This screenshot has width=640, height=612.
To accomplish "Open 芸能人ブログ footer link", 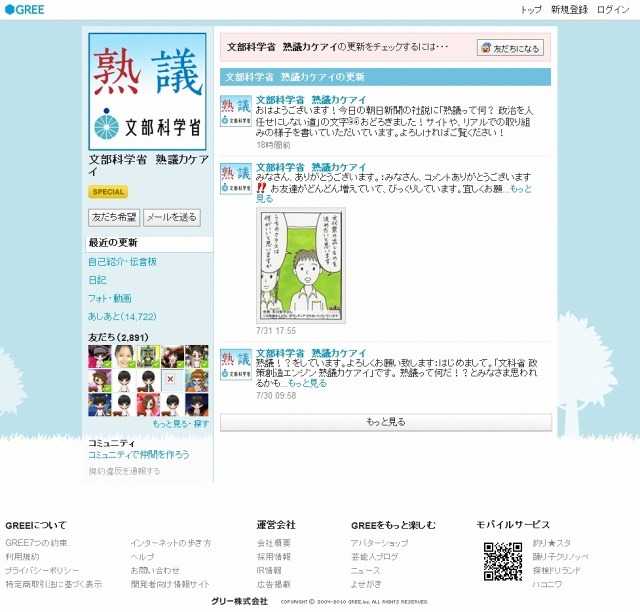I will [374, 557].
